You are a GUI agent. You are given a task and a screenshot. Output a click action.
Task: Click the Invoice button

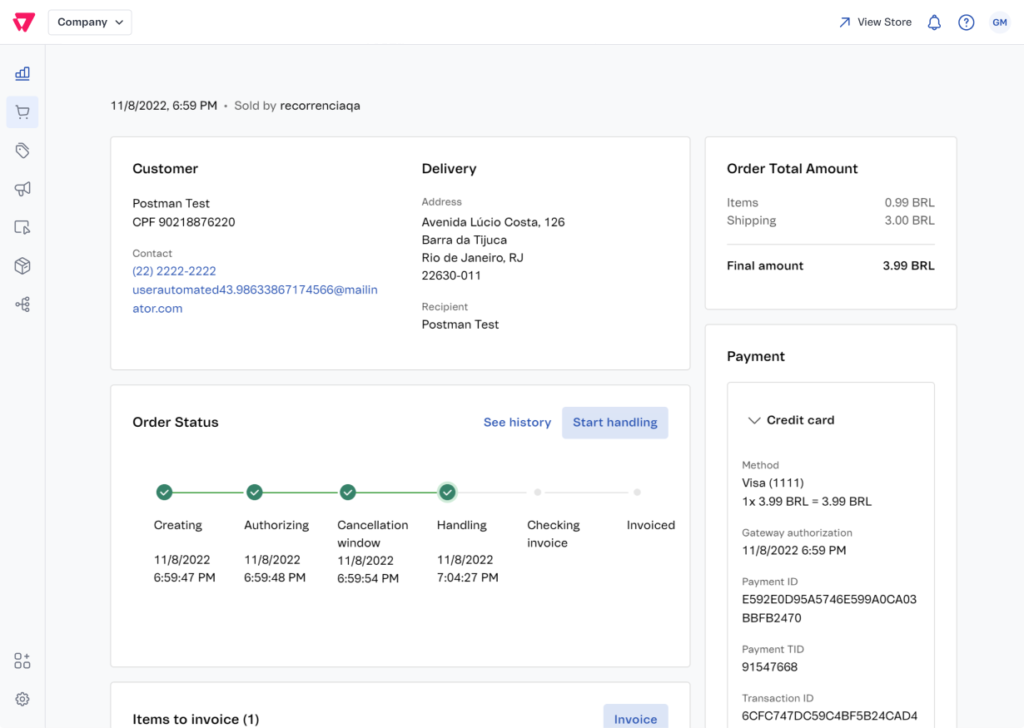(x=635, y=718)
